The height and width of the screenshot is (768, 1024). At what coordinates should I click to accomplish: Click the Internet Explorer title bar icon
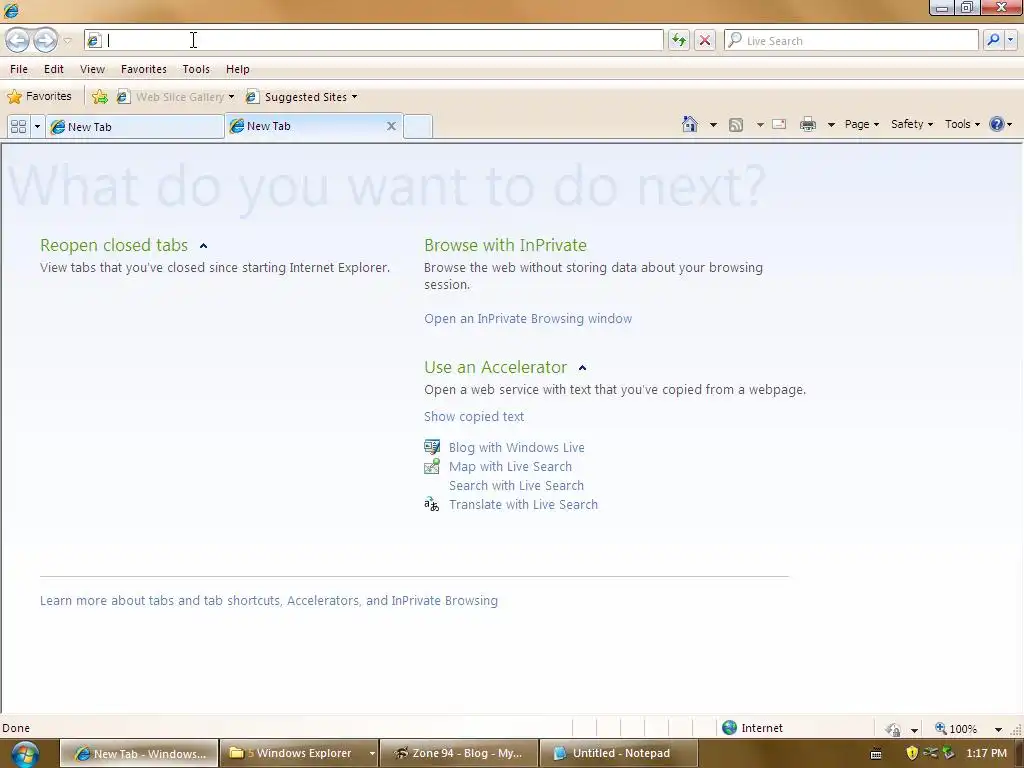point(11,10)
